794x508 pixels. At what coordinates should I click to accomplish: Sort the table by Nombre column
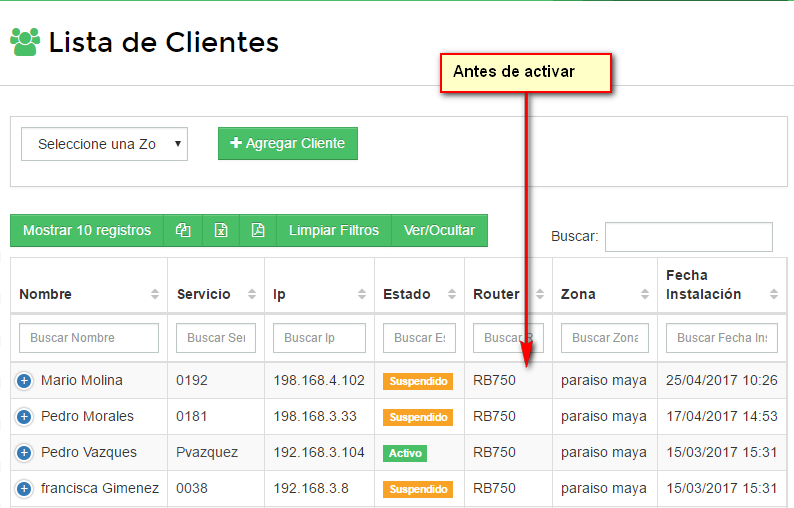(x=88, y=294)
